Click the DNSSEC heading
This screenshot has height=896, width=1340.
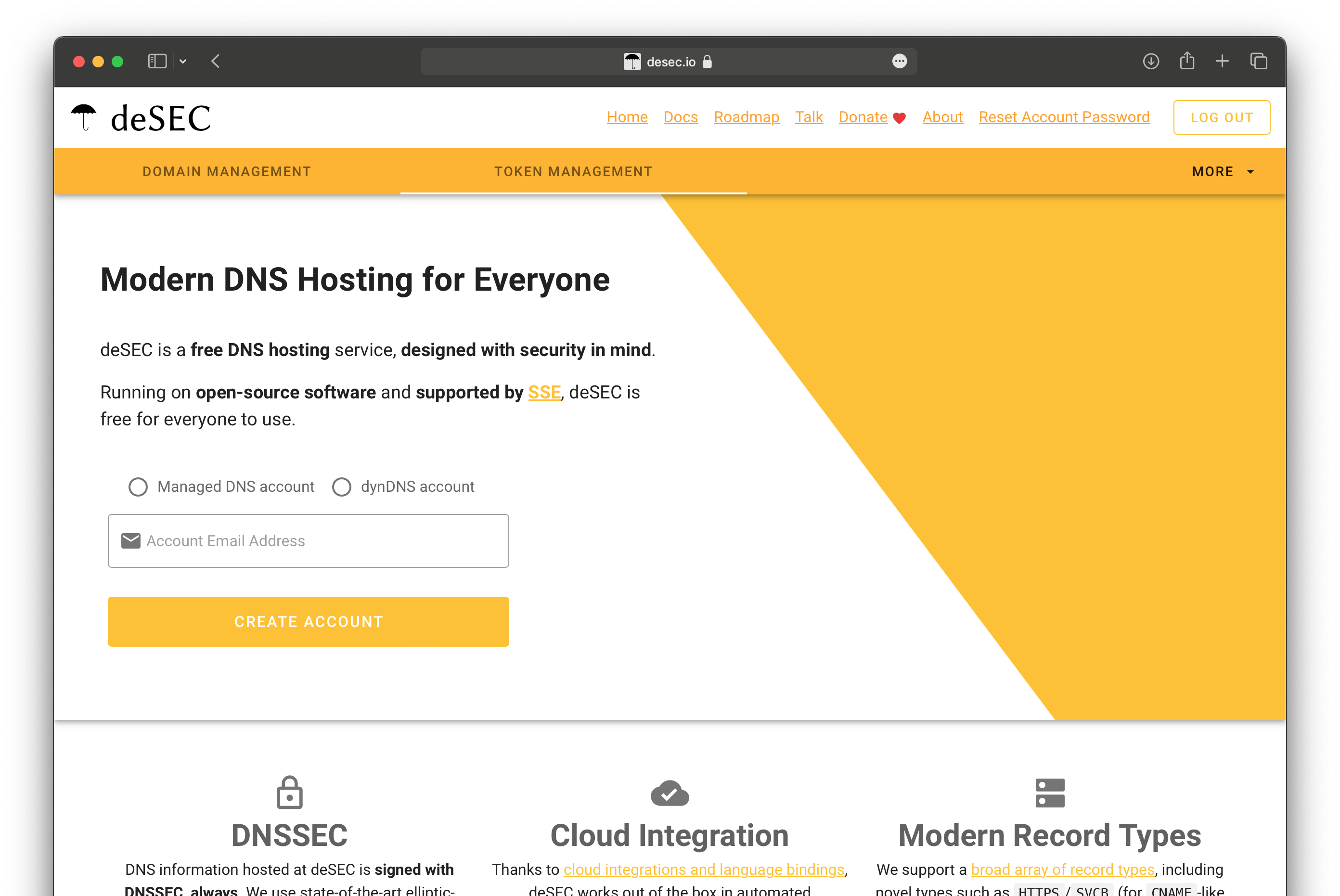pyautogui.click(x=290, y=835)
